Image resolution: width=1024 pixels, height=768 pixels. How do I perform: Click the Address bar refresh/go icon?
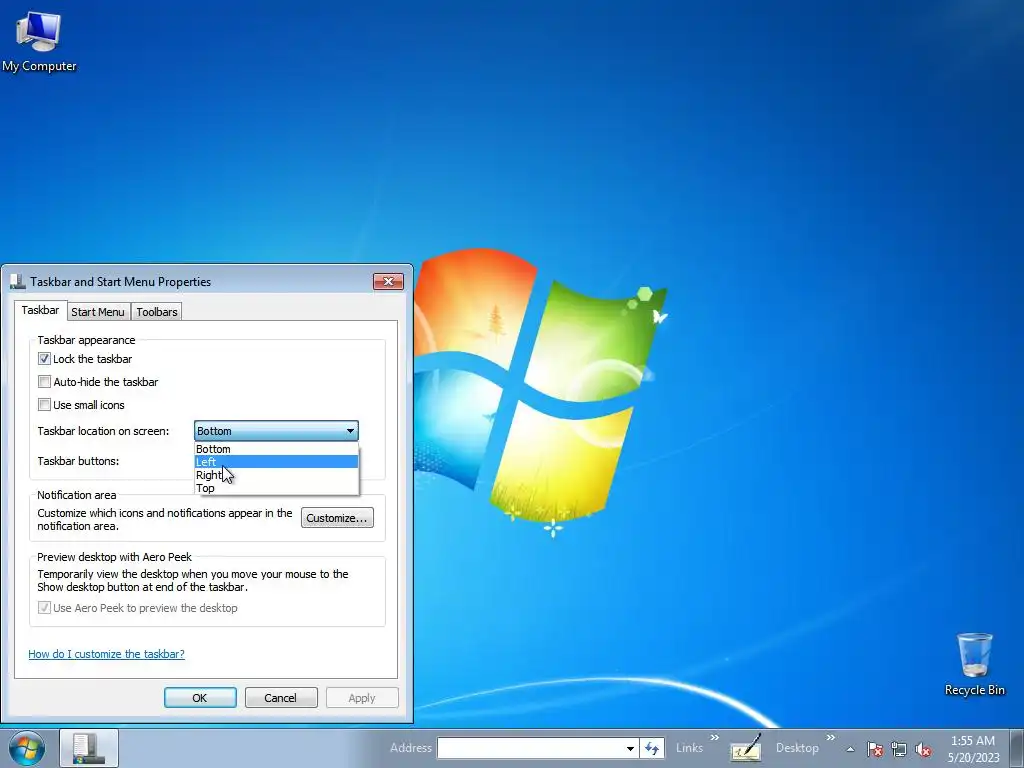[652, 748]
